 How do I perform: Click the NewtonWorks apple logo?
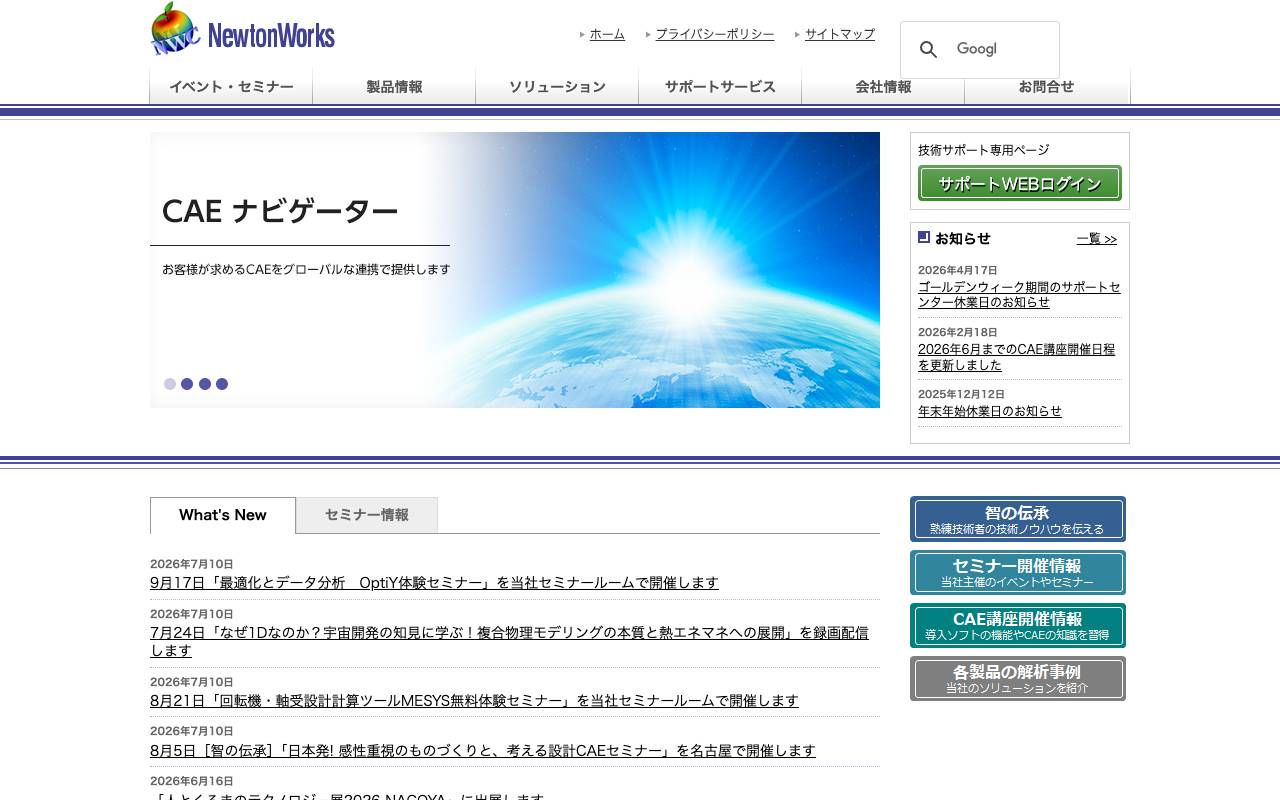pos(243,29)
